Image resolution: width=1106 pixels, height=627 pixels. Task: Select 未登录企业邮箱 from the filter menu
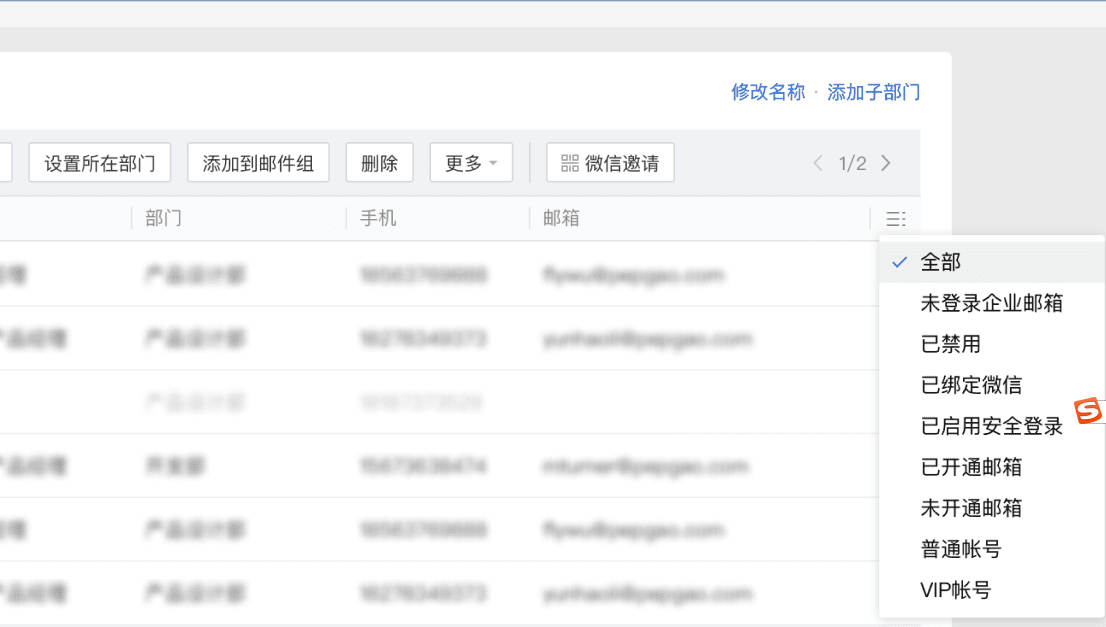point(991,302)
